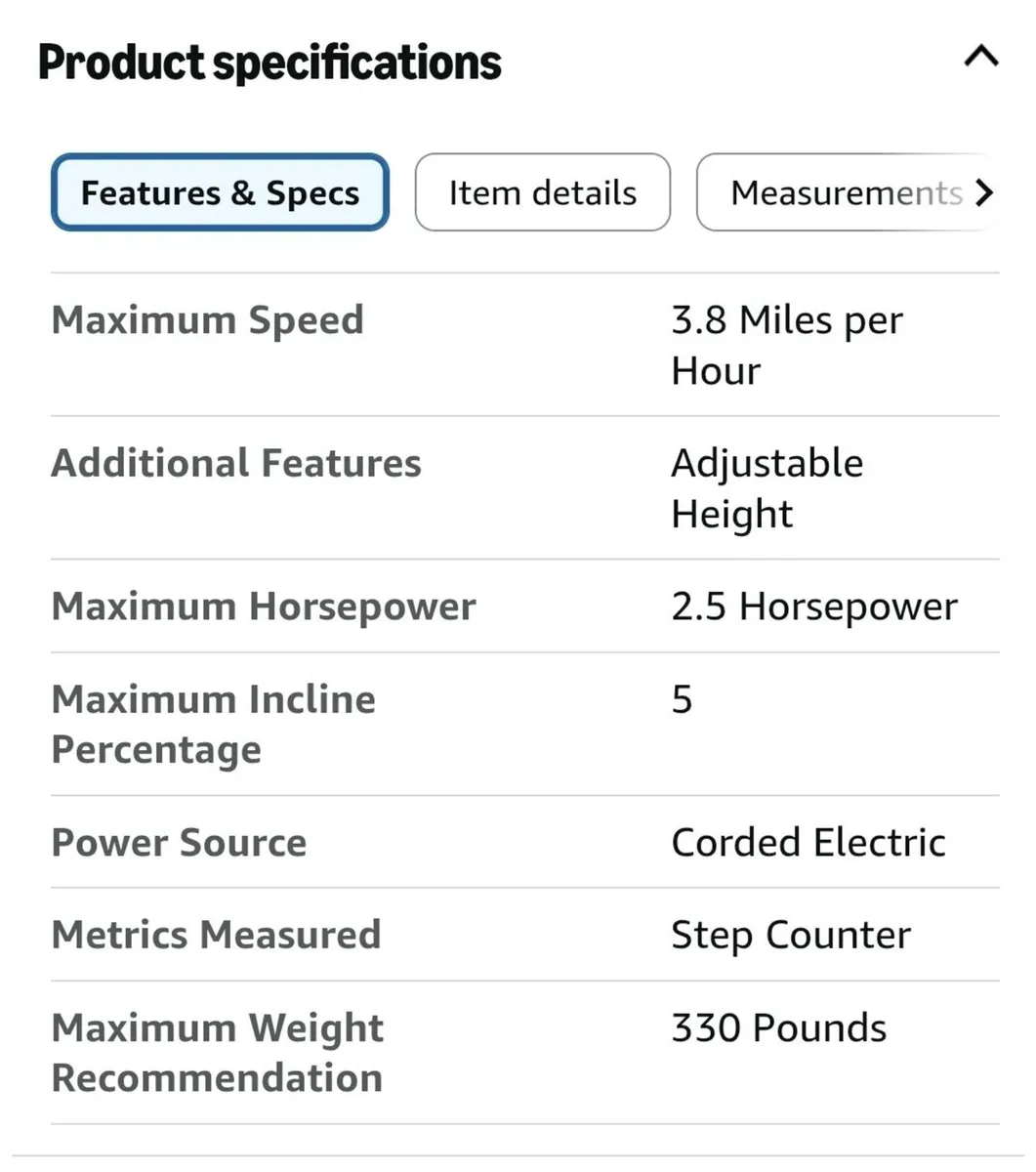Select the 330 Pounds value
The width and height of the screenshot is (1036, 1172).
(778, 1028)
